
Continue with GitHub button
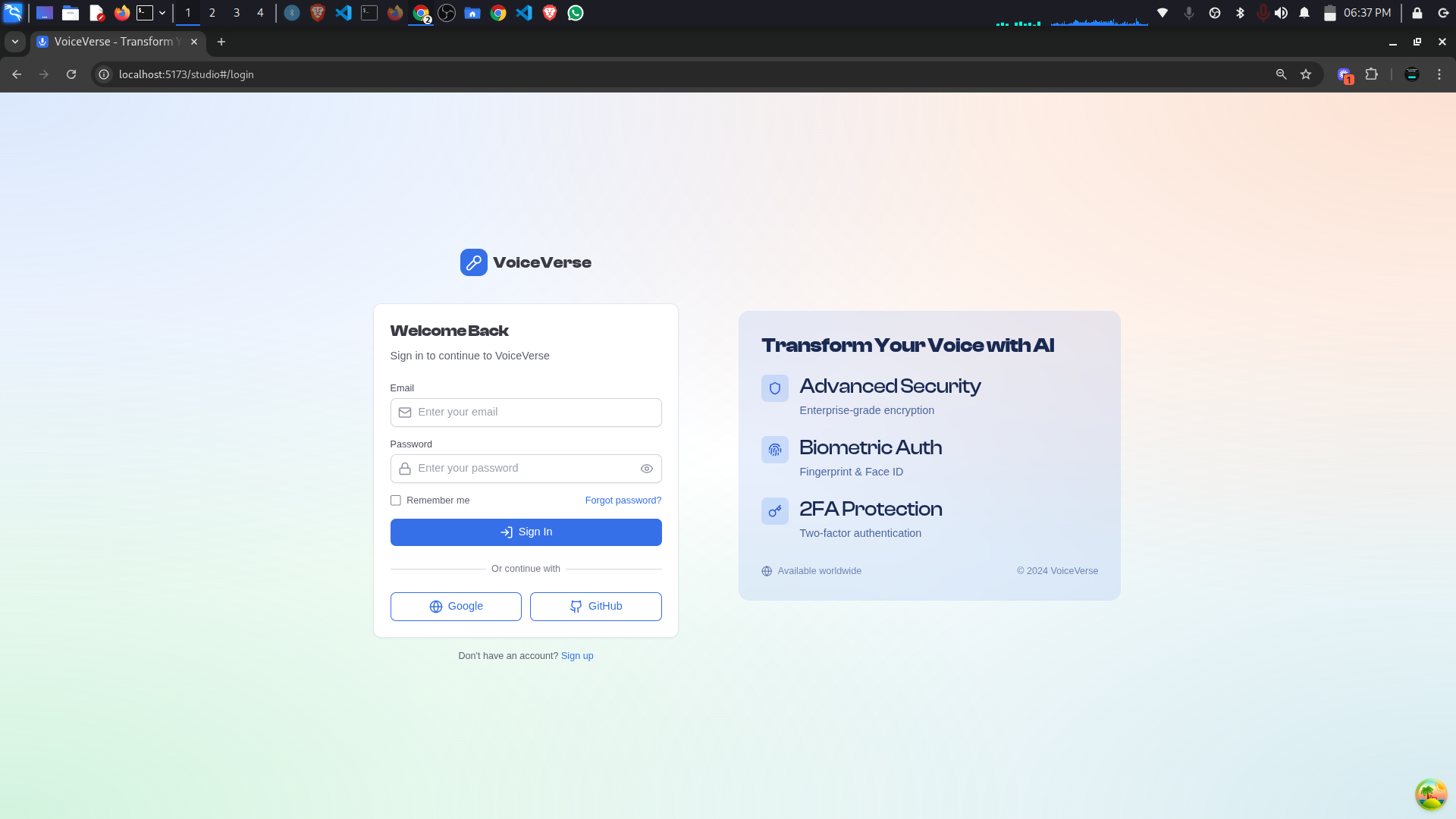tap(595, 607)
